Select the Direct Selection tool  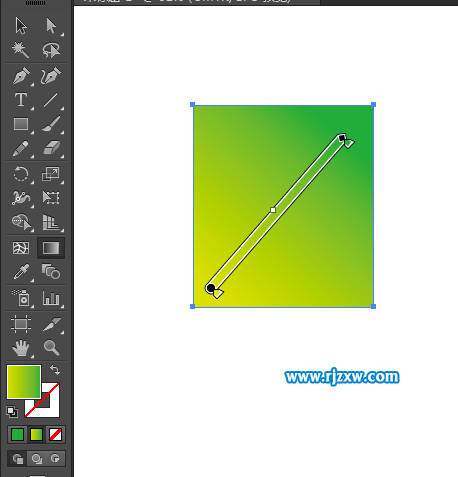[x=51, y=26]
